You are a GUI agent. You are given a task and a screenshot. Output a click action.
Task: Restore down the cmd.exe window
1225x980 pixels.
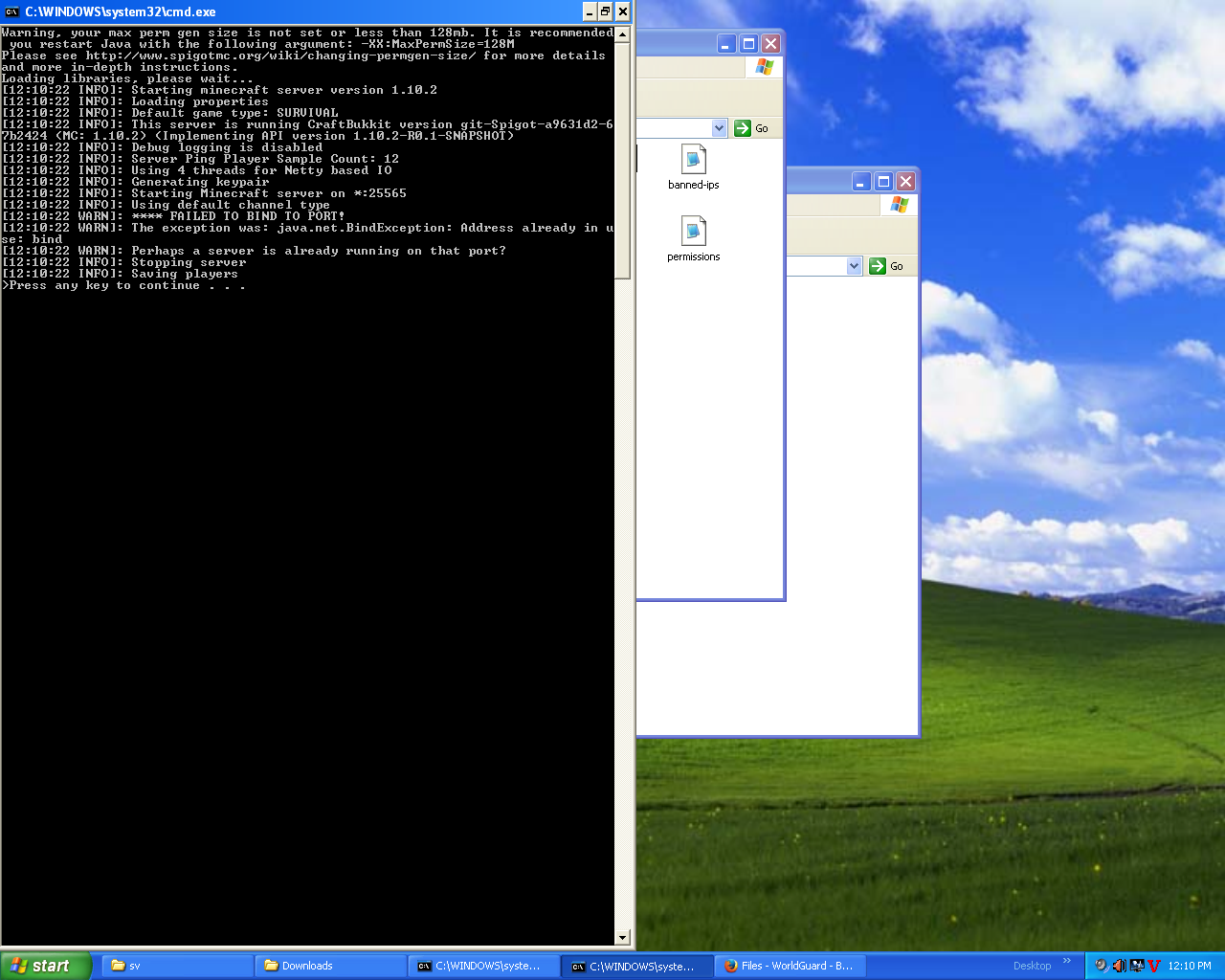tap(605, 11)
